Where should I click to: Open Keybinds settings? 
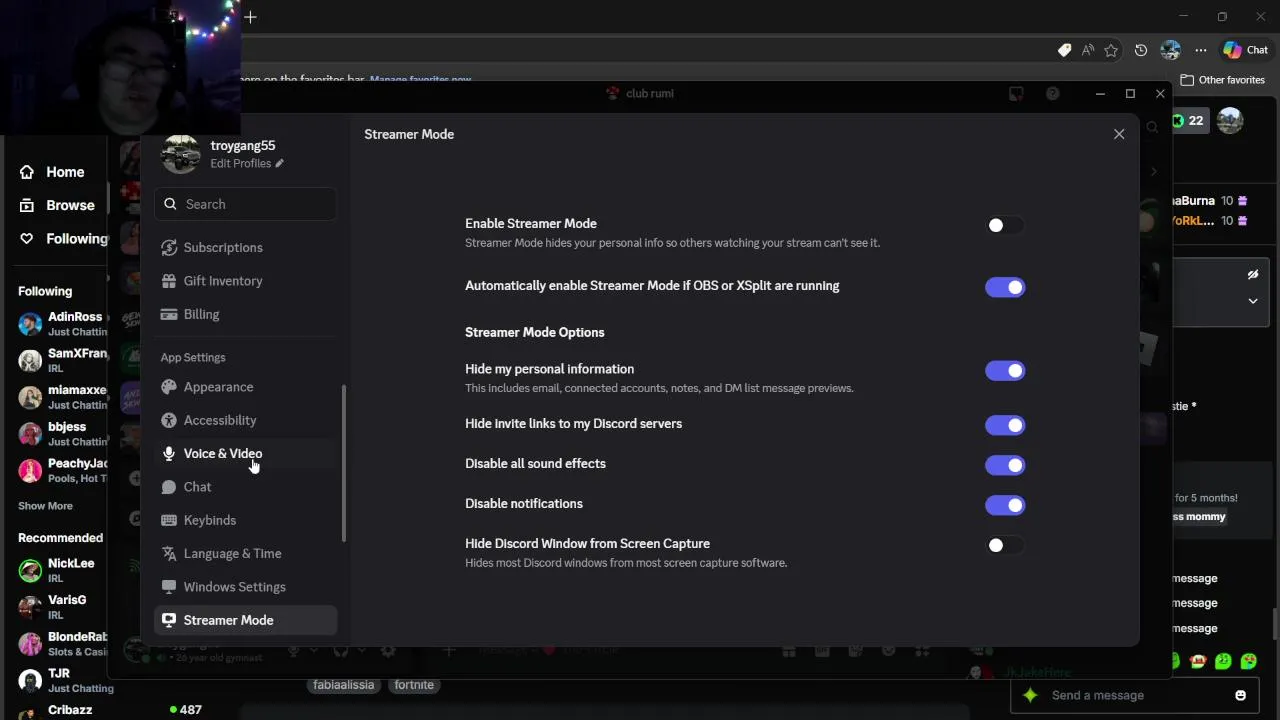click(x=246, y=520)
